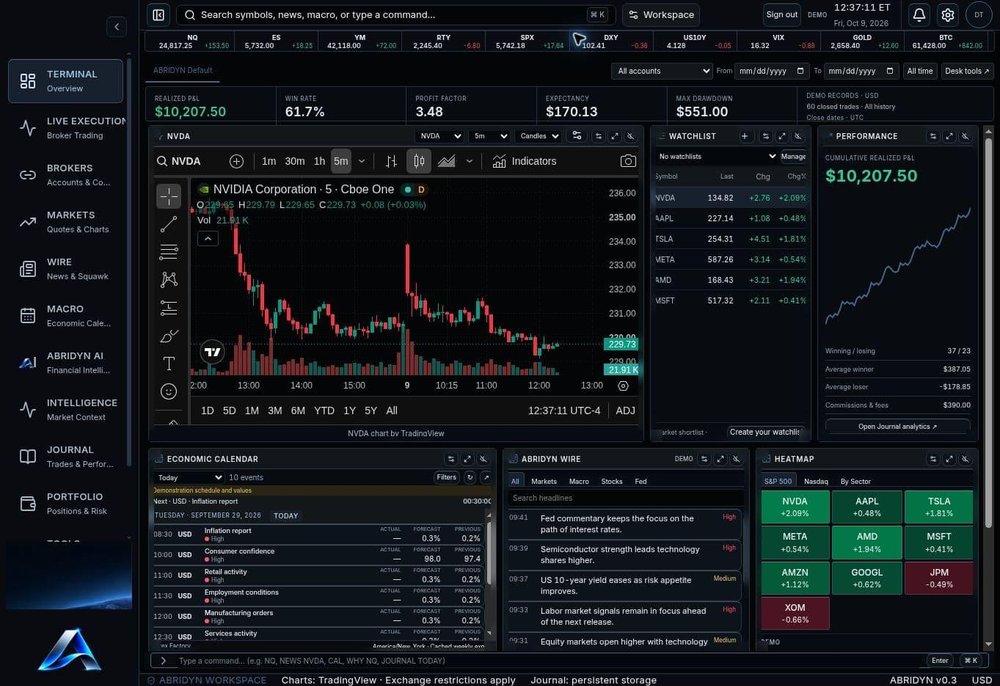Click the Sign out button
Image resolution: width=1000 pixels, height=686 pixels.
782,15
